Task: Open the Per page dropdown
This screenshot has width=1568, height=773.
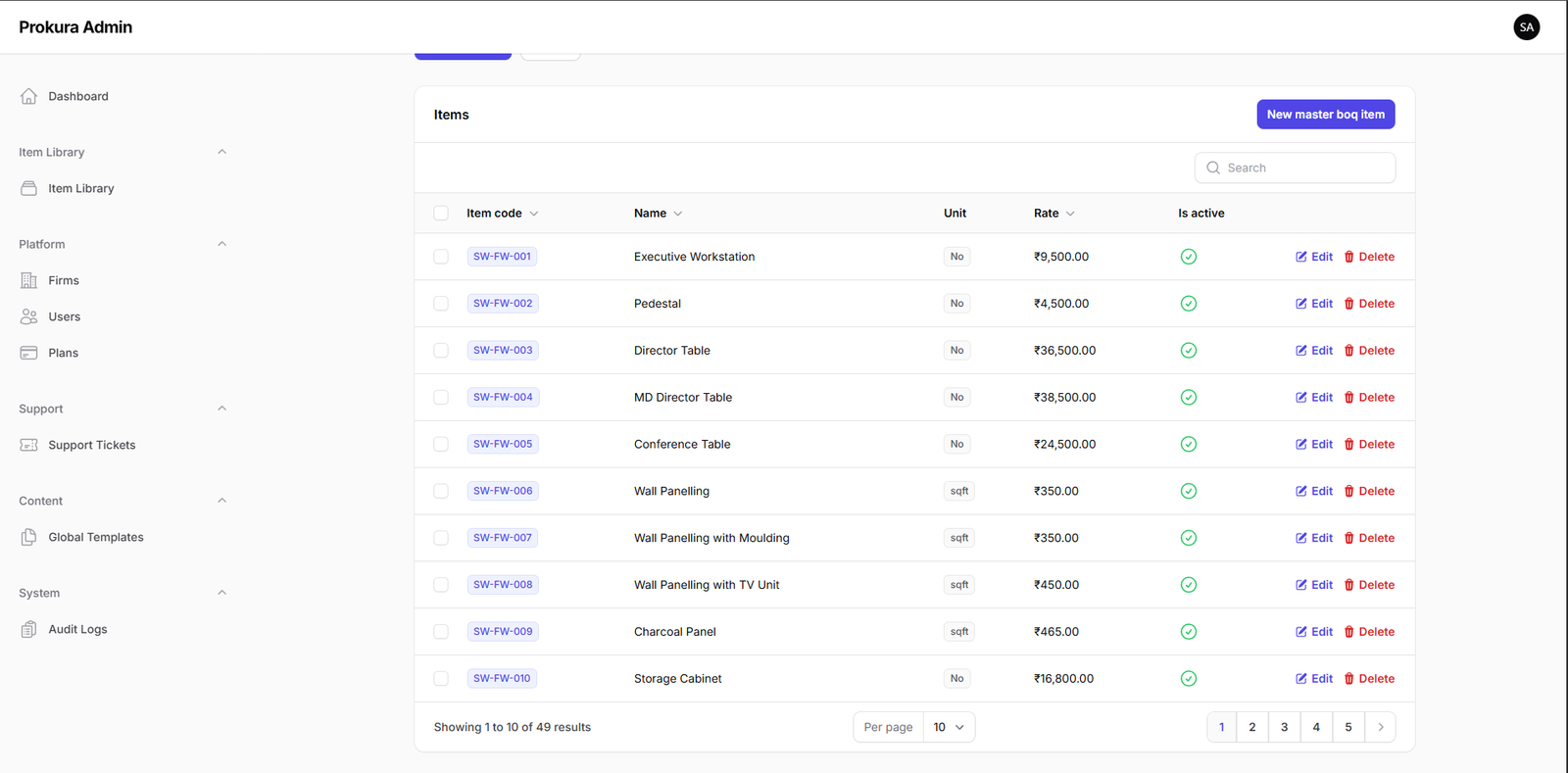Action: coord(949,727)
